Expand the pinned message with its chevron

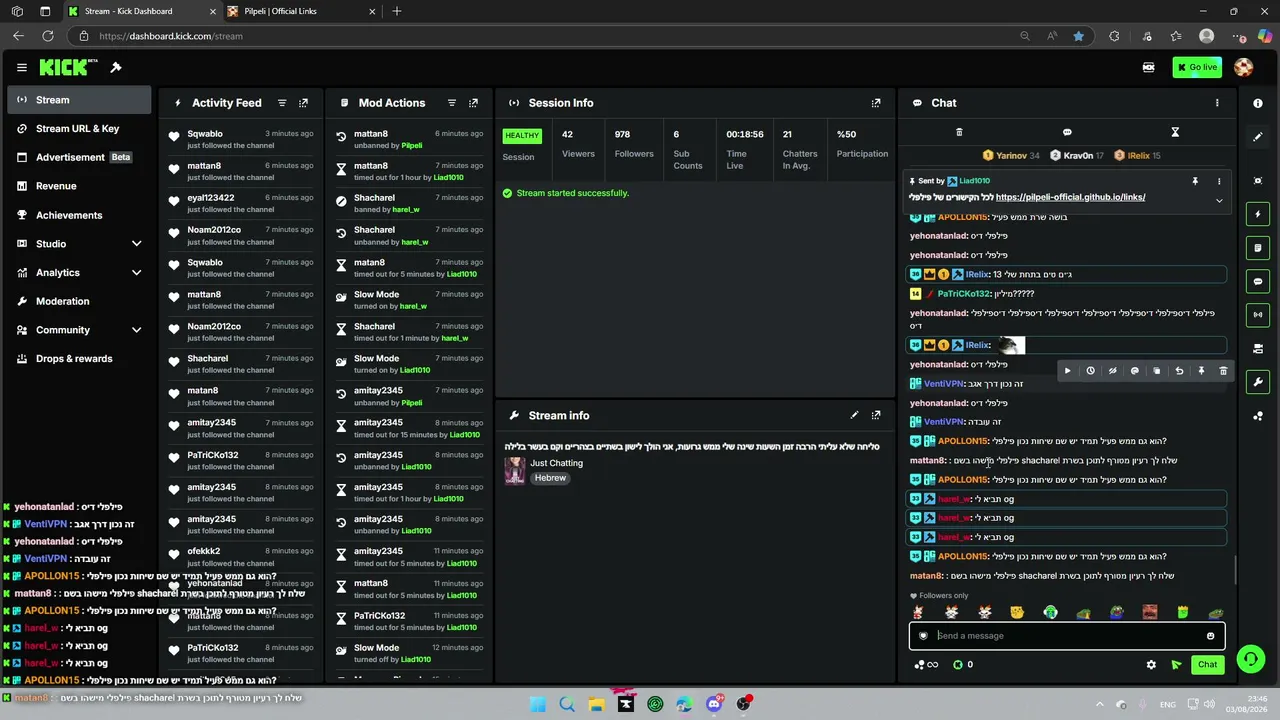click(1219, 200)
